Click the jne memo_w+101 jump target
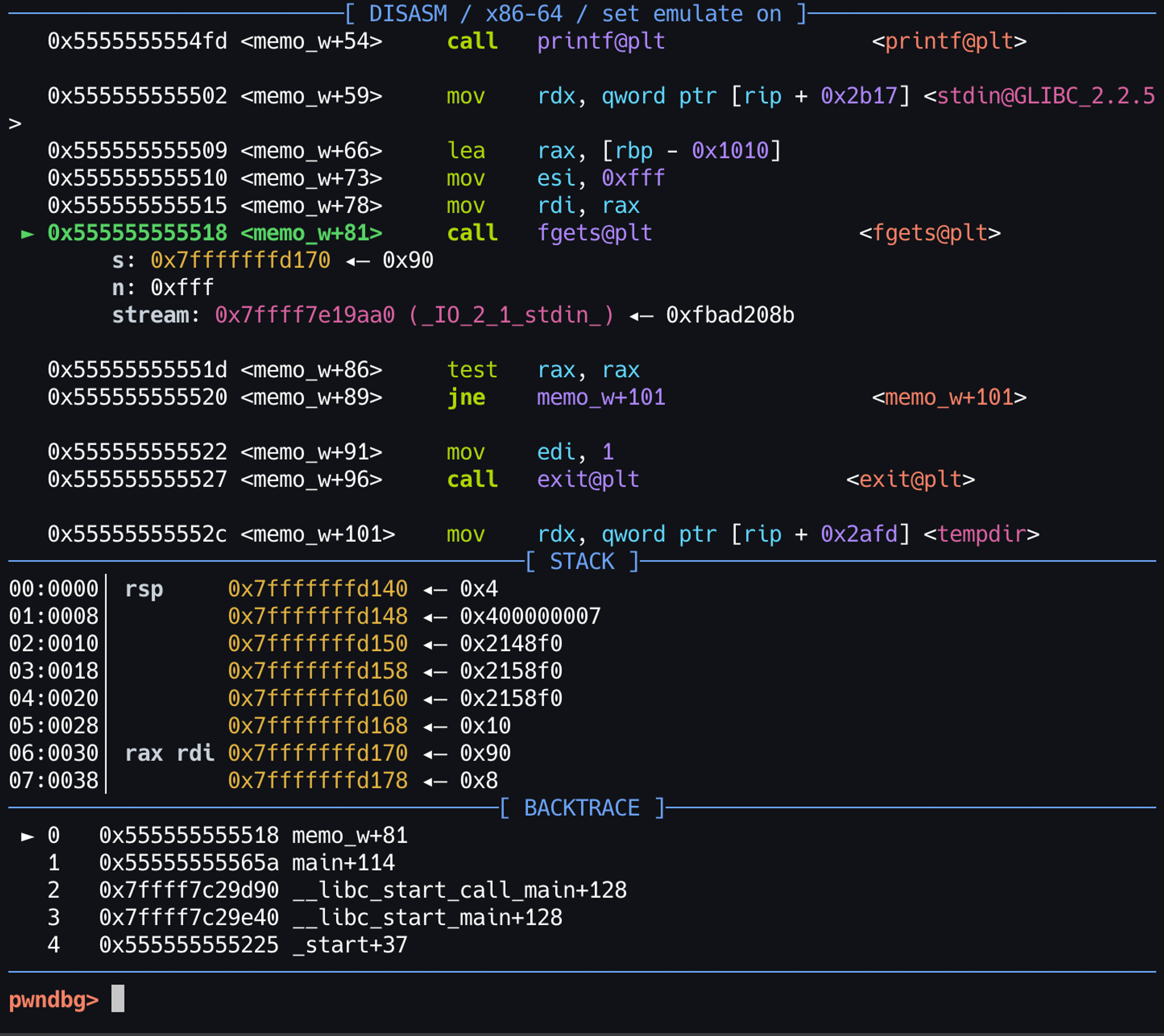This screenshot has height=1036, width=1164. click(x=601, y=398)
